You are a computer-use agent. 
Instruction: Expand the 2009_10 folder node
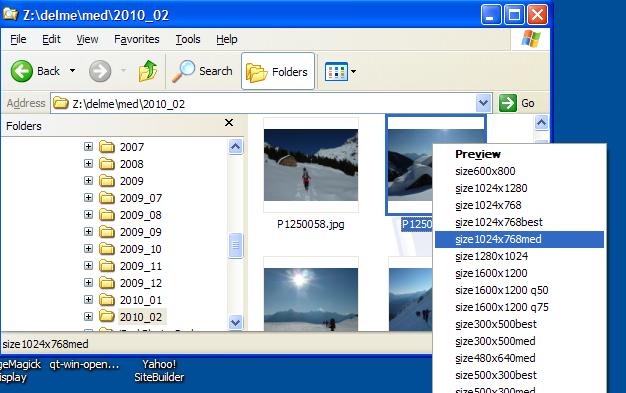[88, 248]
